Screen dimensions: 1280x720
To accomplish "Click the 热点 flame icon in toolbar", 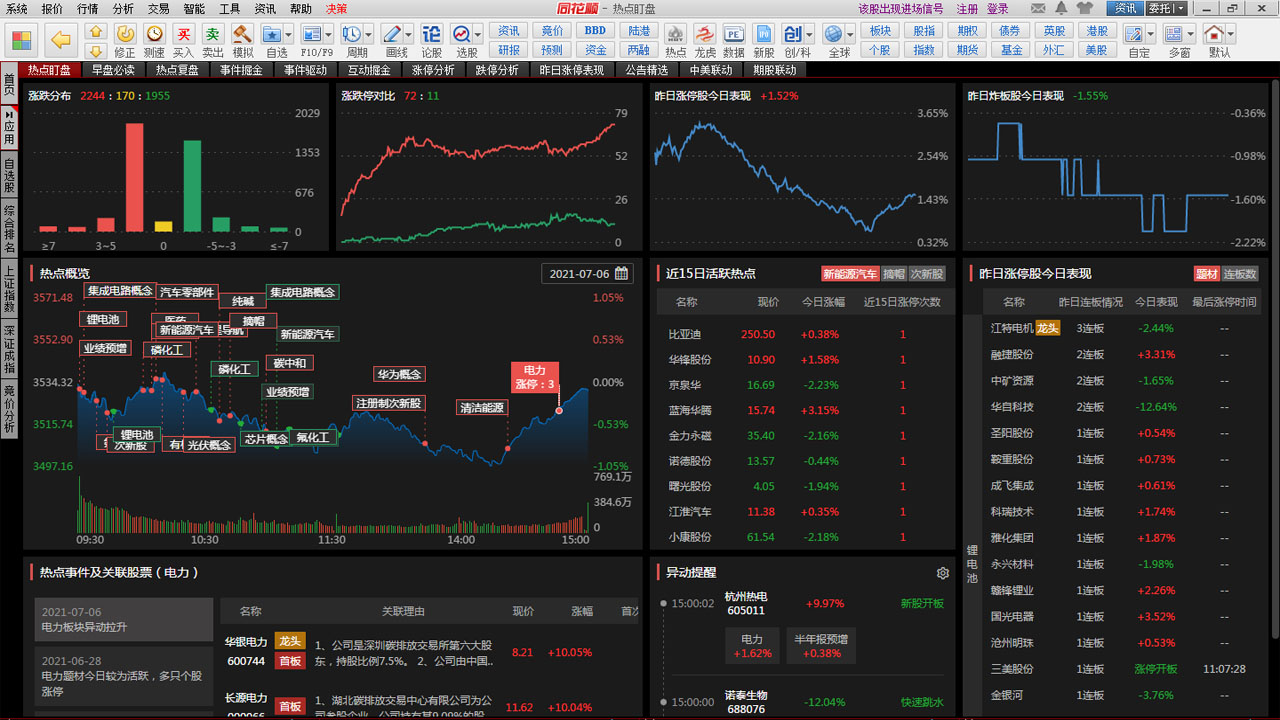I will (x=676, y=40).
